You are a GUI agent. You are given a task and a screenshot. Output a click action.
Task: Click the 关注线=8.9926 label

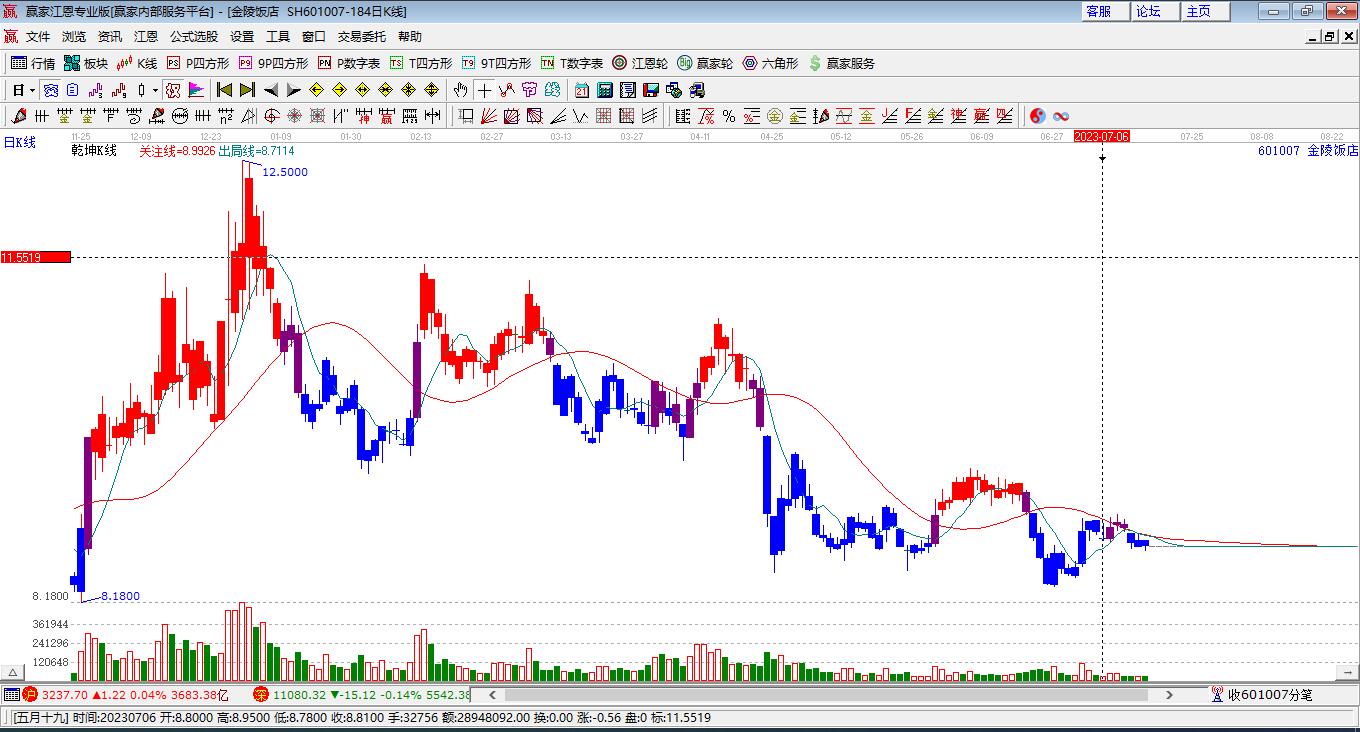click(177, 151)
